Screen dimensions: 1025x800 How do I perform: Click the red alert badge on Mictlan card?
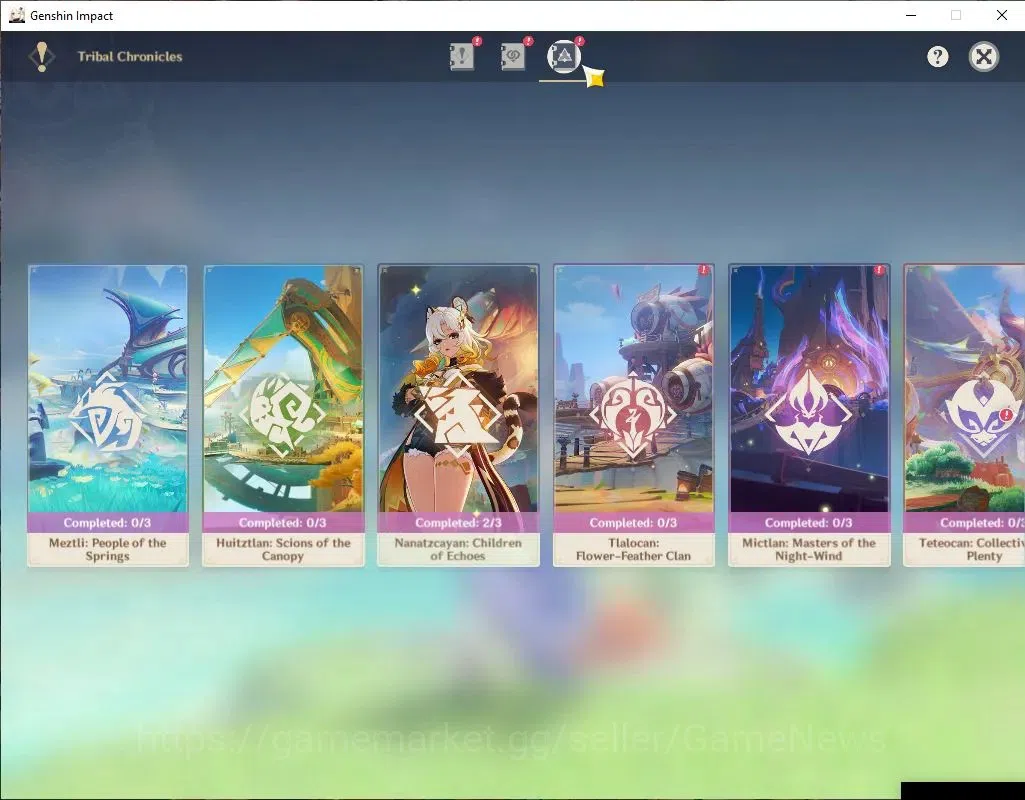[x=879, y=270]
